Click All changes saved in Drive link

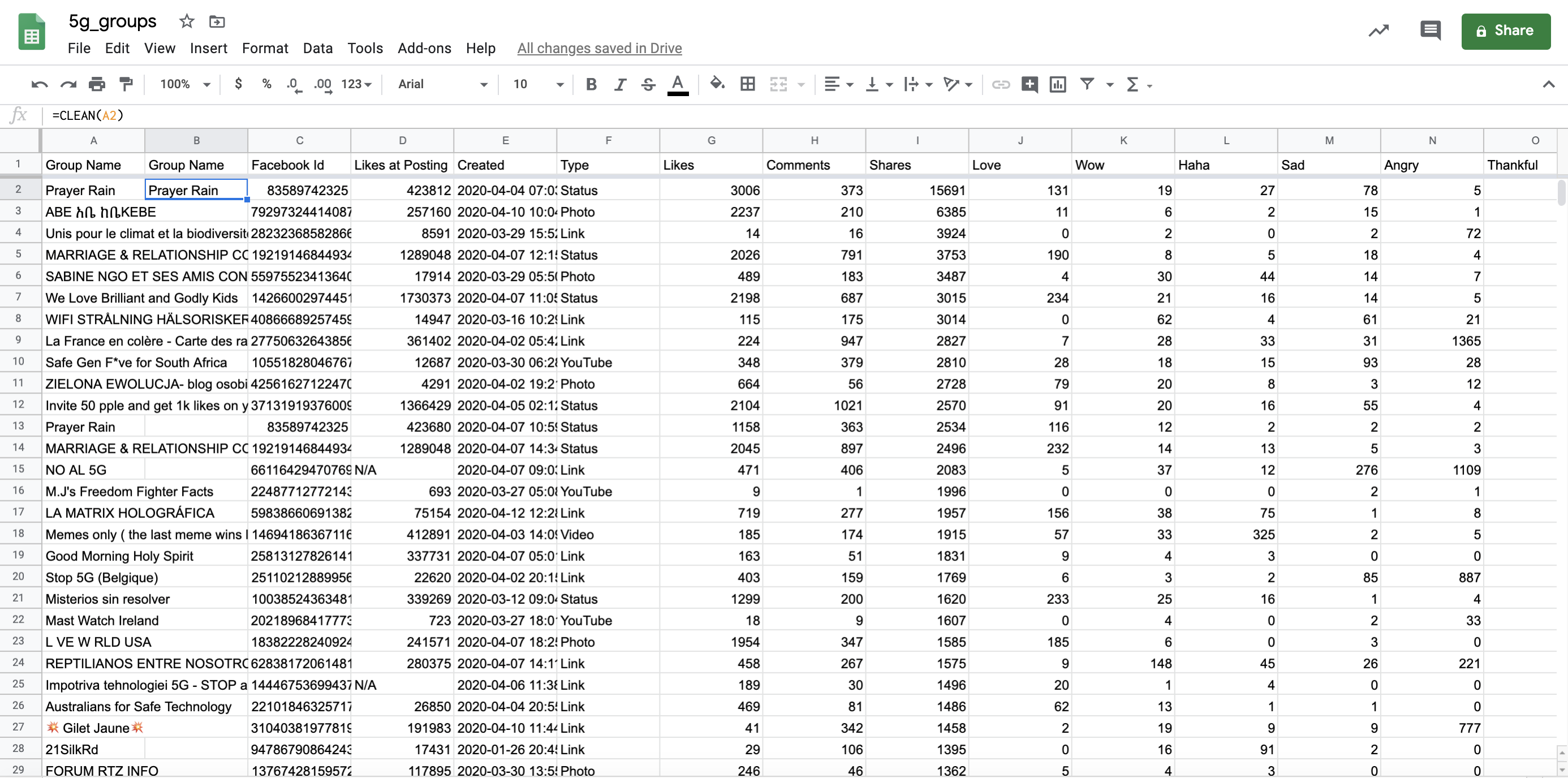[x=599, y=48]
